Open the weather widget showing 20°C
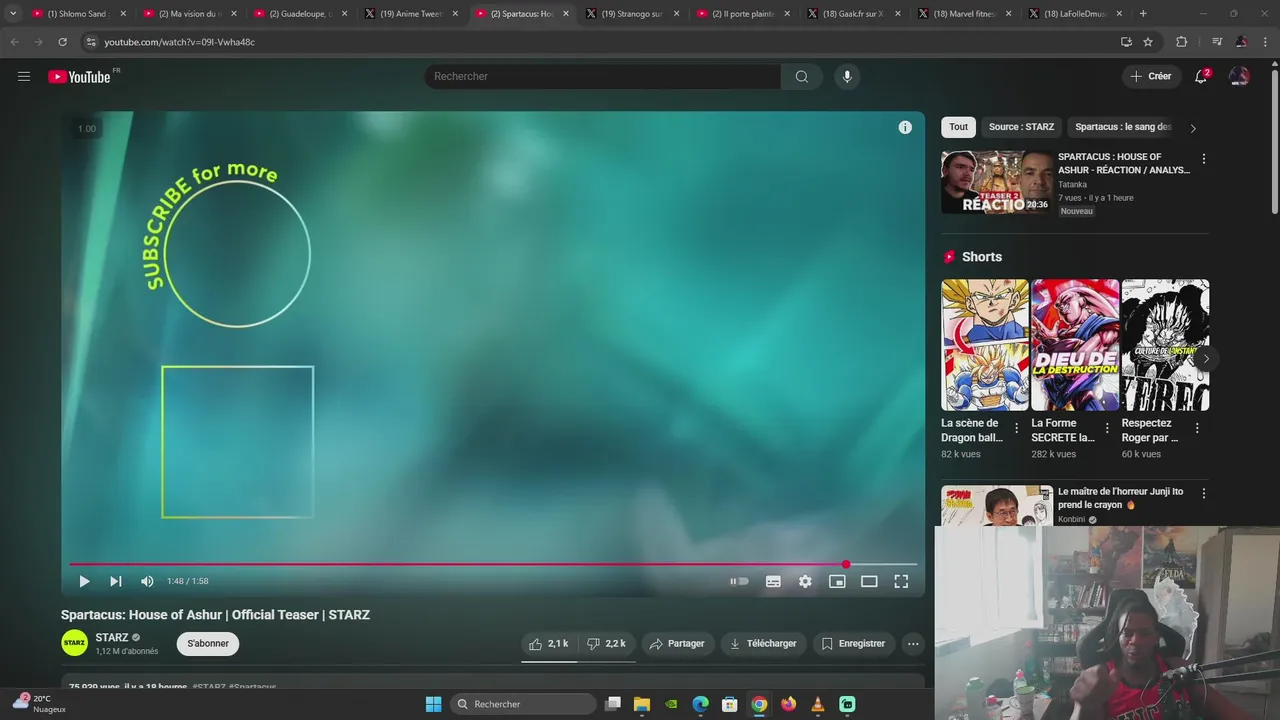The height and width of the screenshot is (720, 1280). (x=38, y=704)
